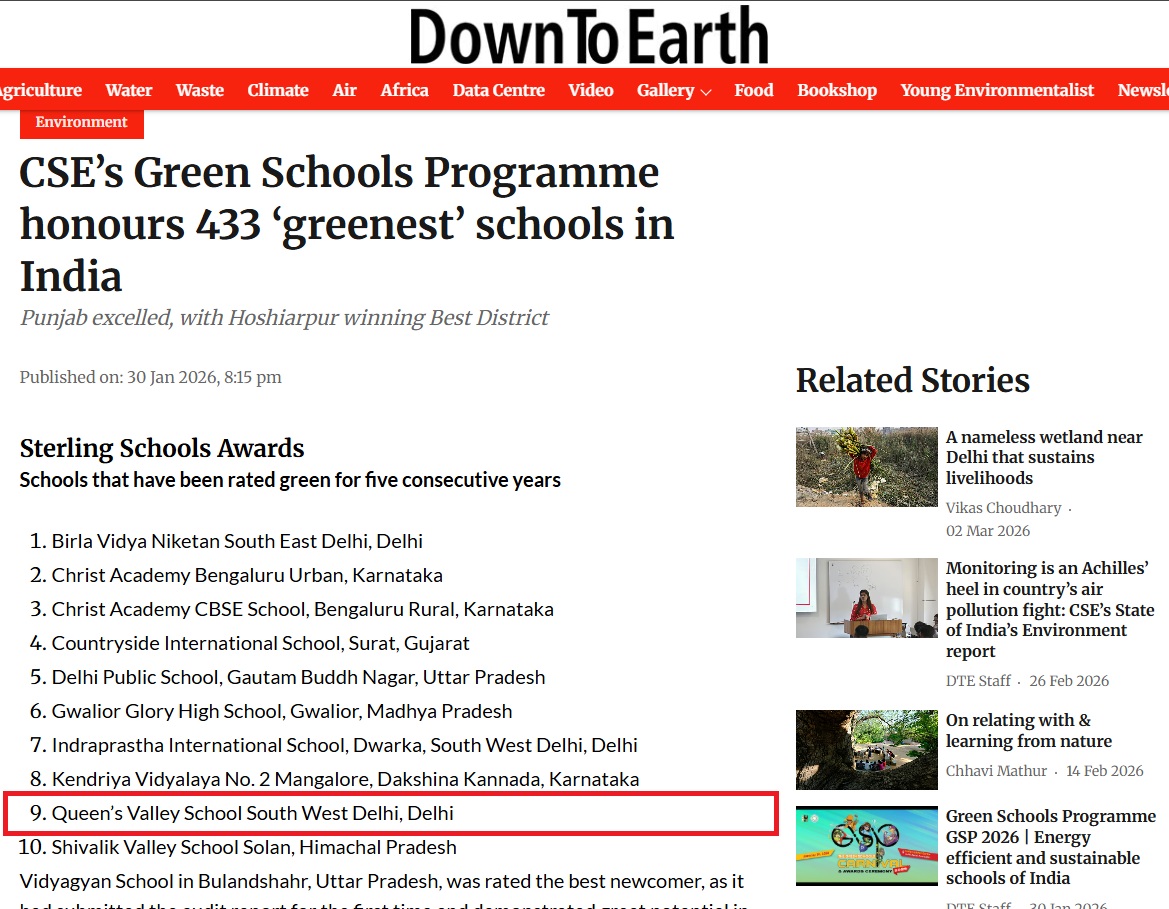This screenshot has height=909, width=1169.
Task: Click the nature learning story thumbnail
Action: 866,750
